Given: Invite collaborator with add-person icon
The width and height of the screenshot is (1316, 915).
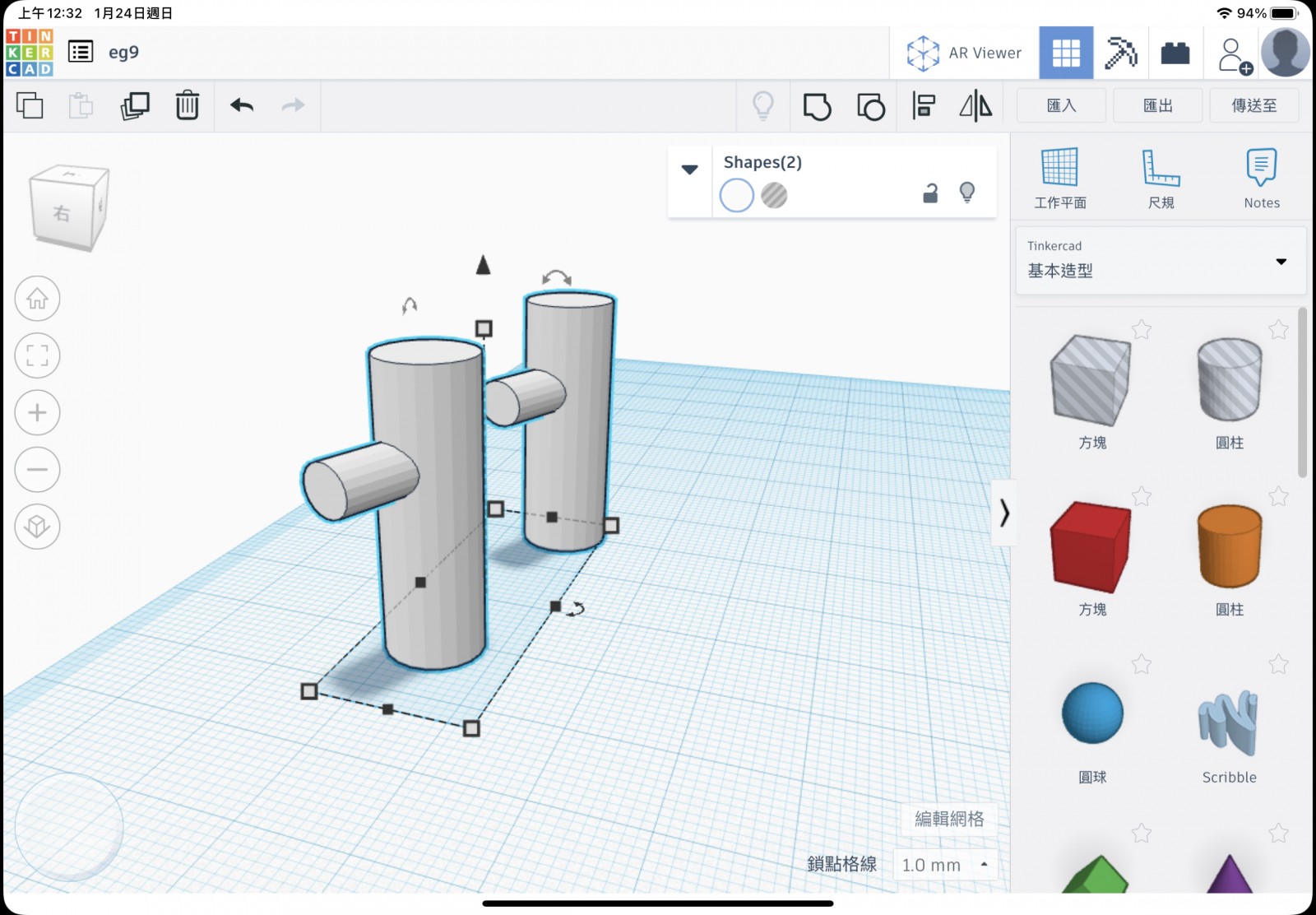Looking at the screenshot, I should (1234, 56).
